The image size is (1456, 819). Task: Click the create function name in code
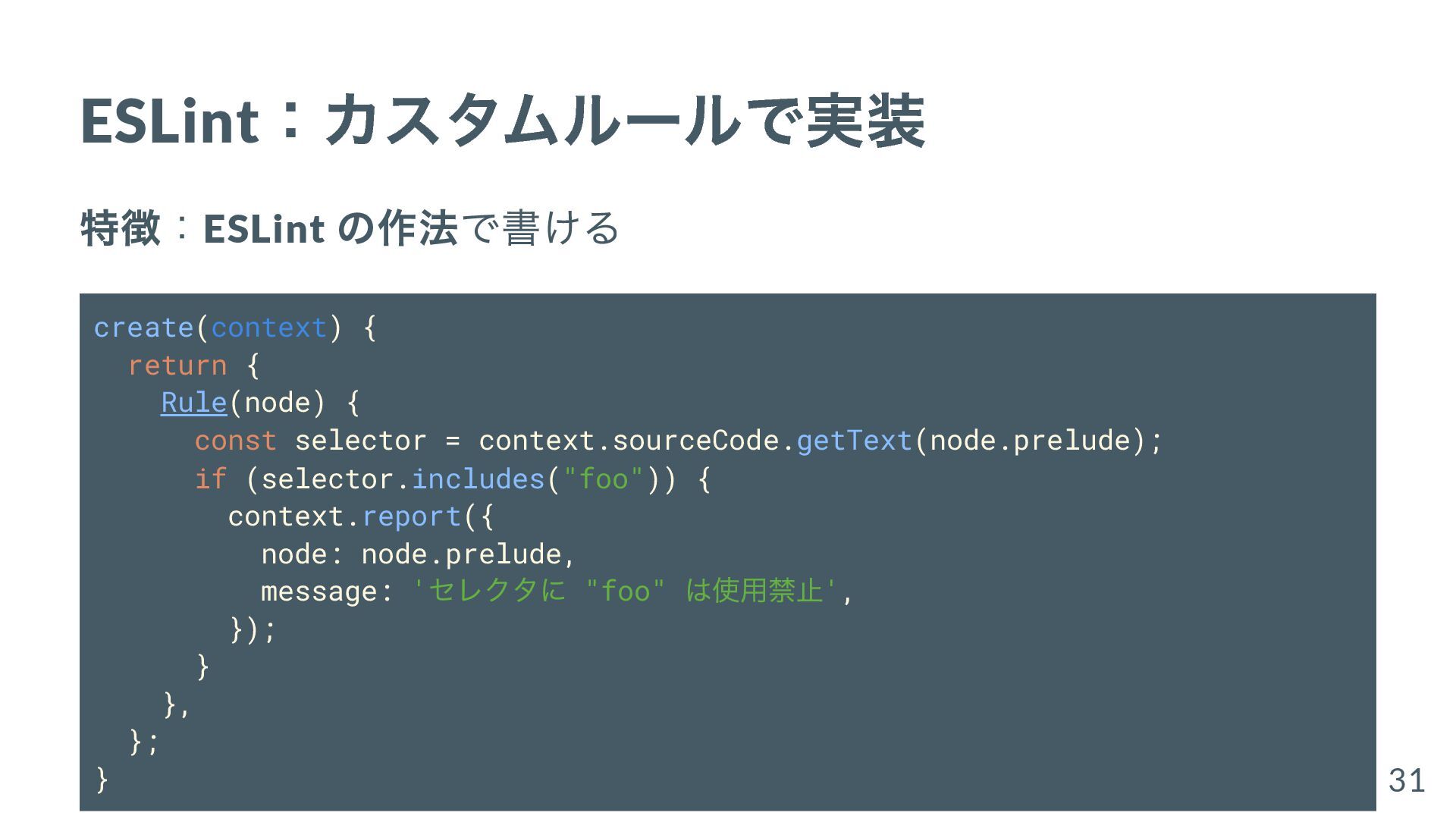click(144, 328)
